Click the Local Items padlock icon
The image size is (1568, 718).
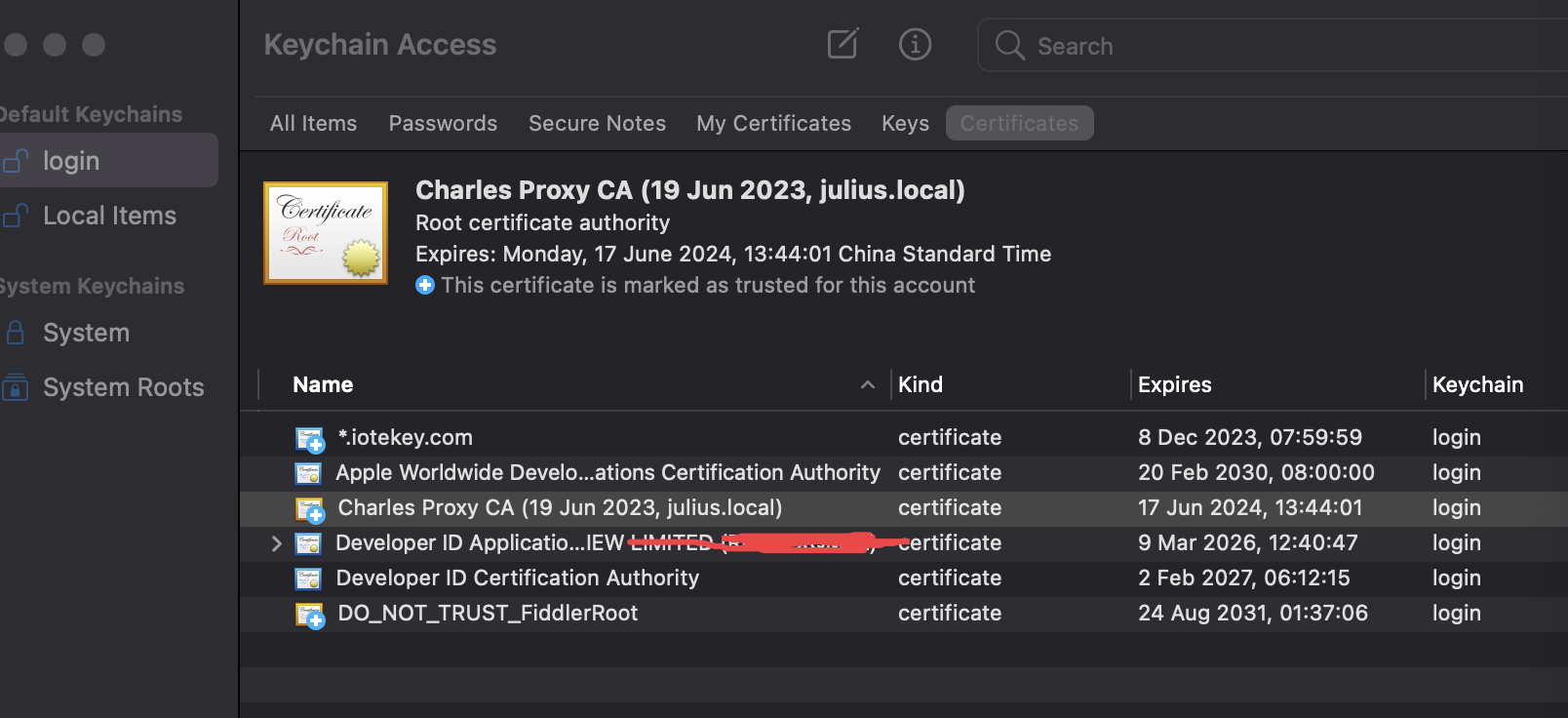pos(16,215)
